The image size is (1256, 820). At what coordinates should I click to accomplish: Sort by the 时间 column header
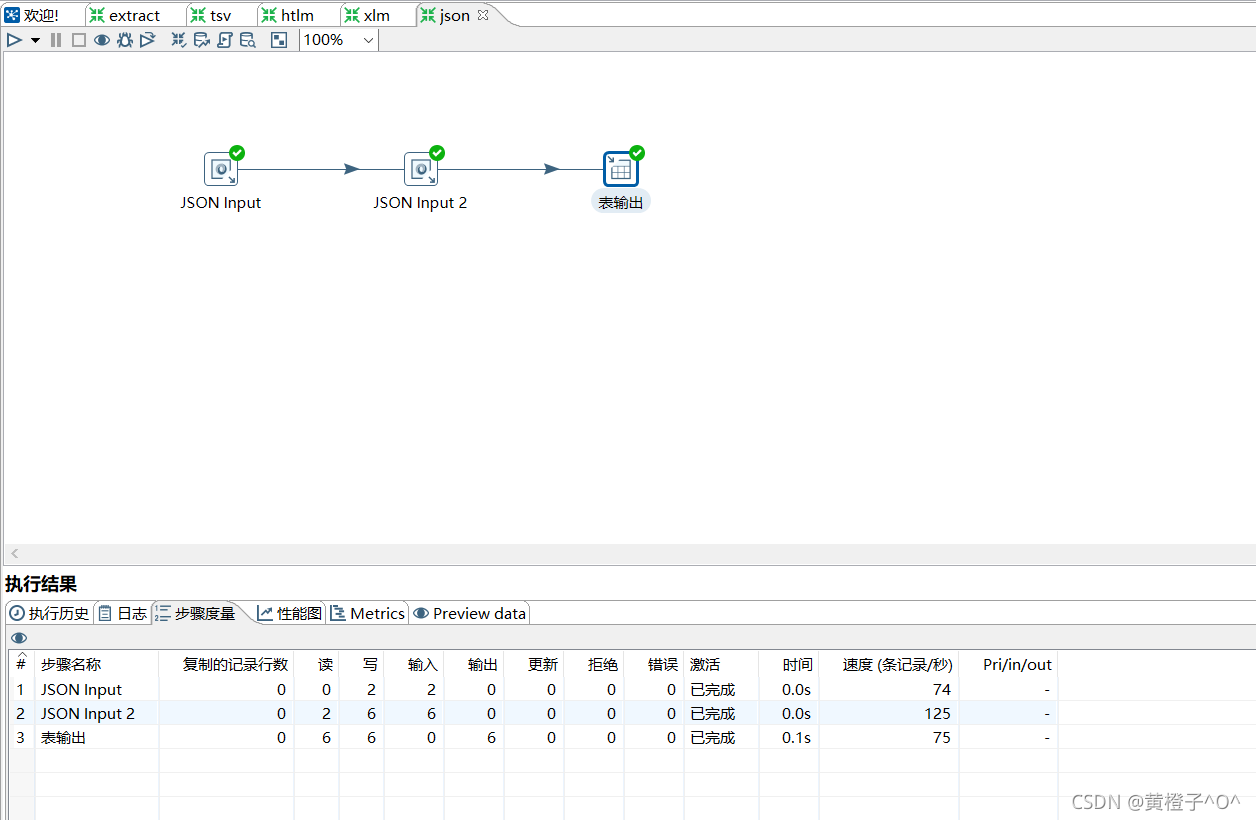pyautogui.click(x=789, y=664)
